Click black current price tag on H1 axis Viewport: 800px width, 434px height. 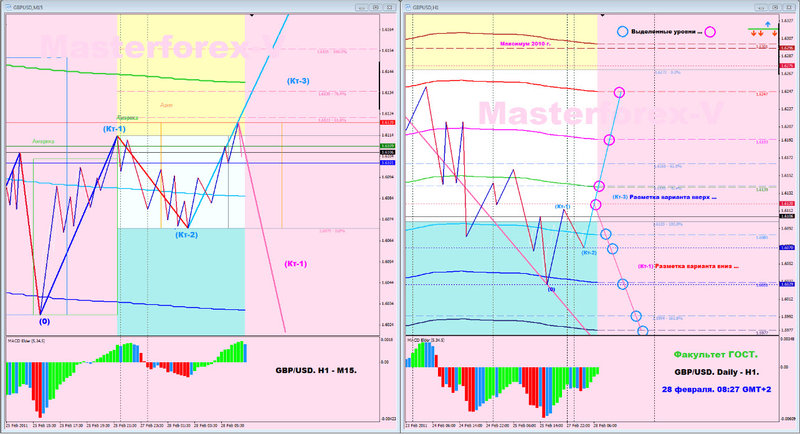(786, 216)
